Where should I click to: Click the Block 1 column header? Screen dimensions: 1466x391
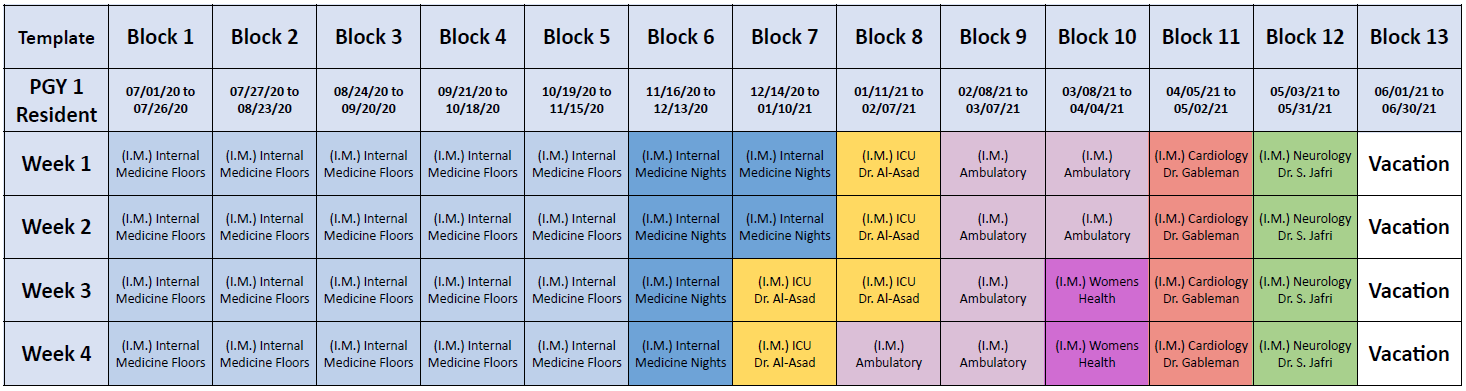coord(160,37)
